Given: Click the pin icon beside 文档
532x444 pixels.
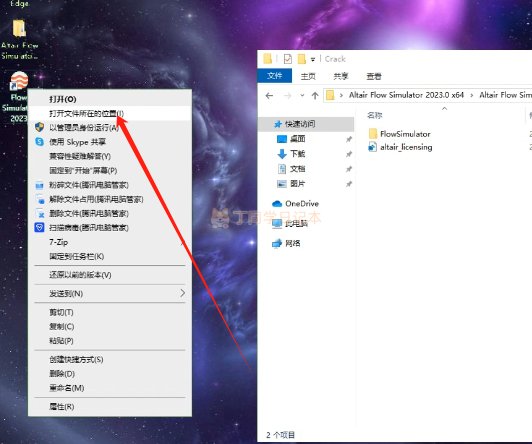Looking at the screenshot, I should click(349, 169).
